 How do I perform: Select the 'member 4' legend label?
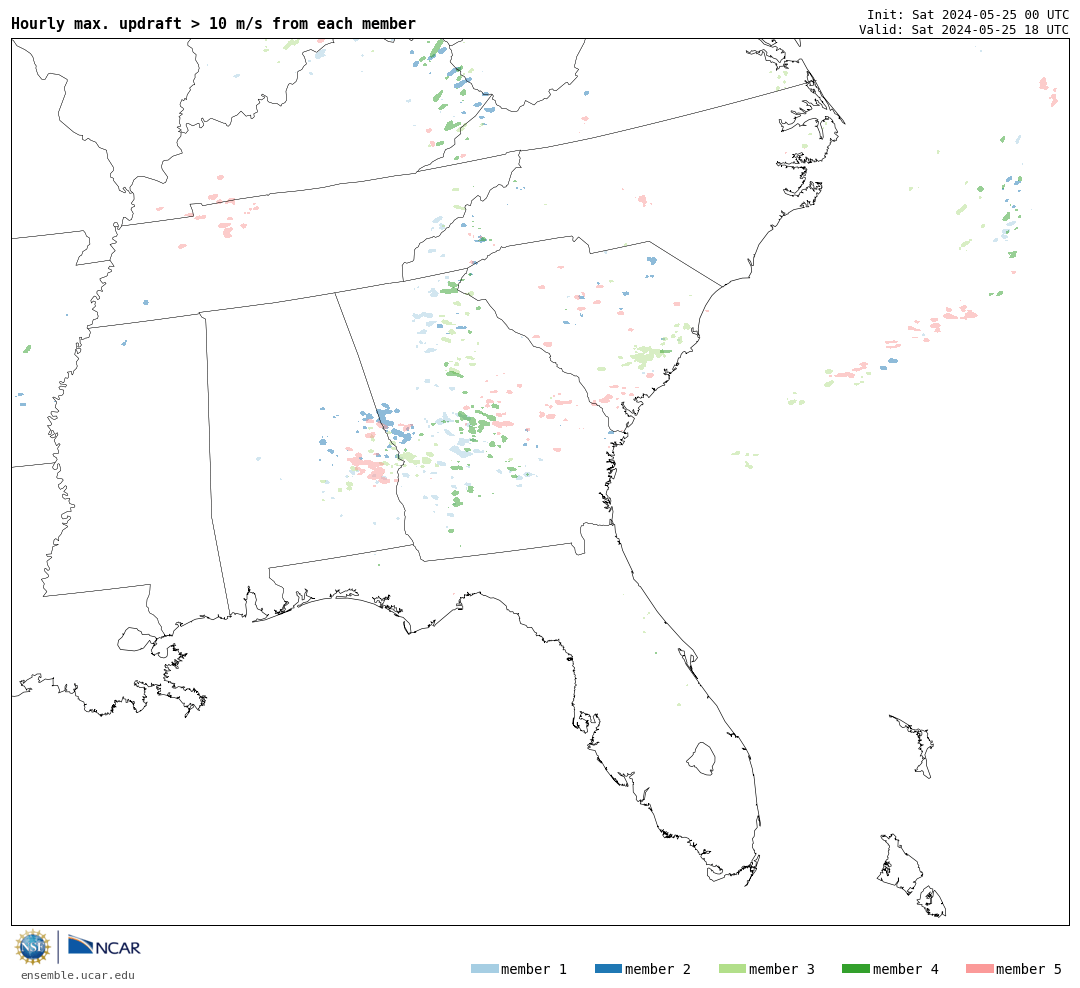tap(905, 969)
